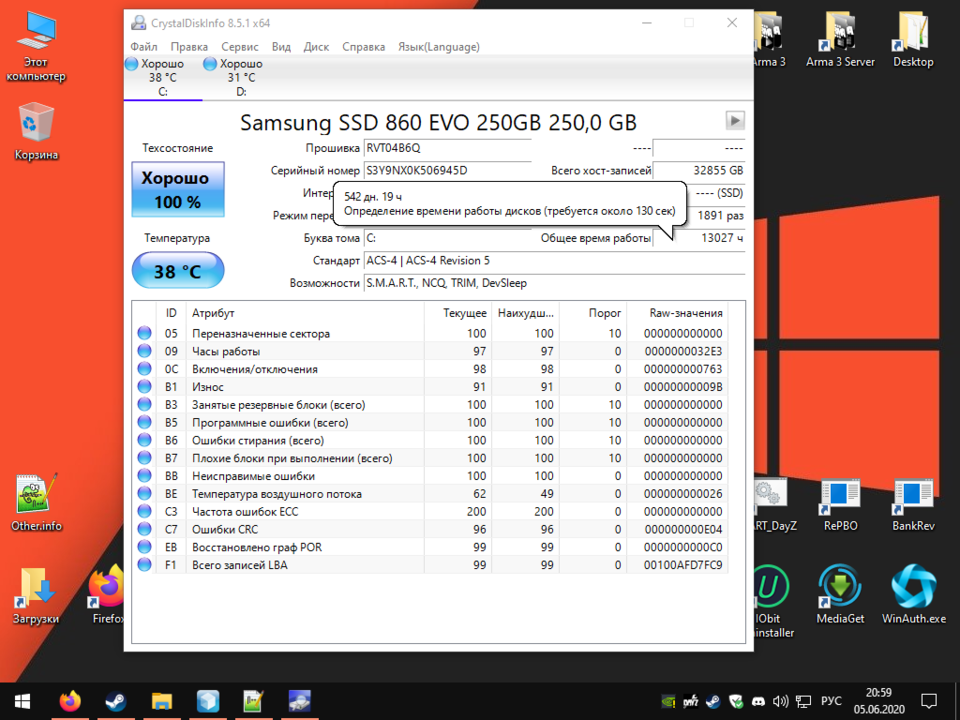
Task: Click the standard field ACS-4 Revision 5
Action: [x=554, y=260]
